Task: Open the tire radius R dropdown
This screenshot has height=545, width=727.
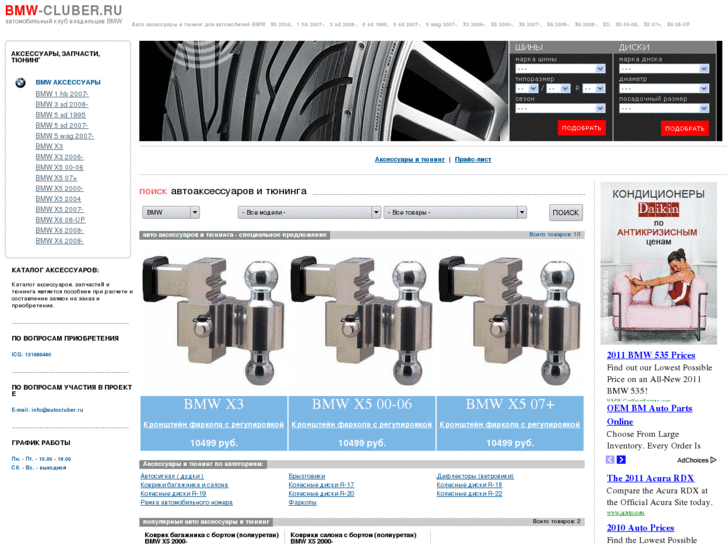Action: pos(594,89)
